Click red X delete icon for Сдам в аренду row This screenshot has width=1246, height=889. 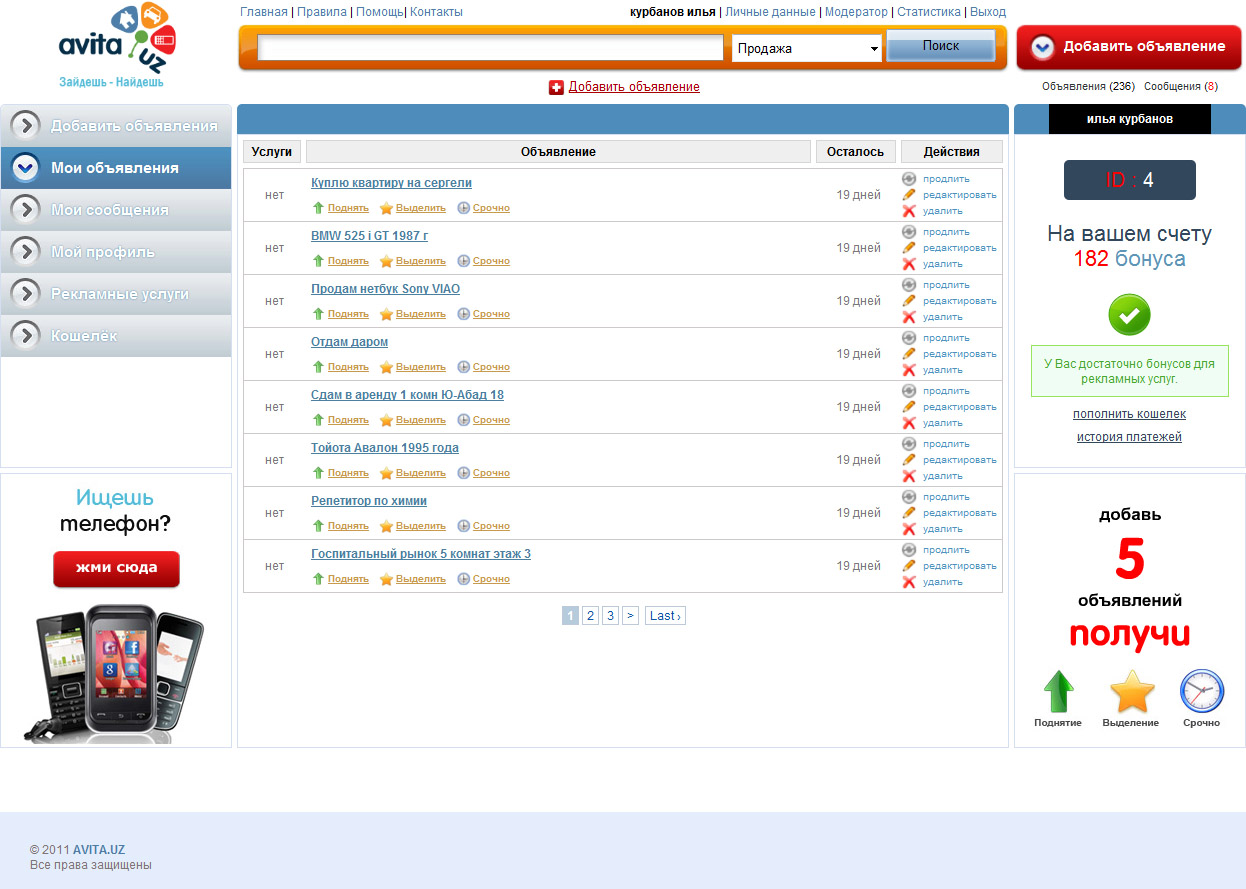click(909, 423)
